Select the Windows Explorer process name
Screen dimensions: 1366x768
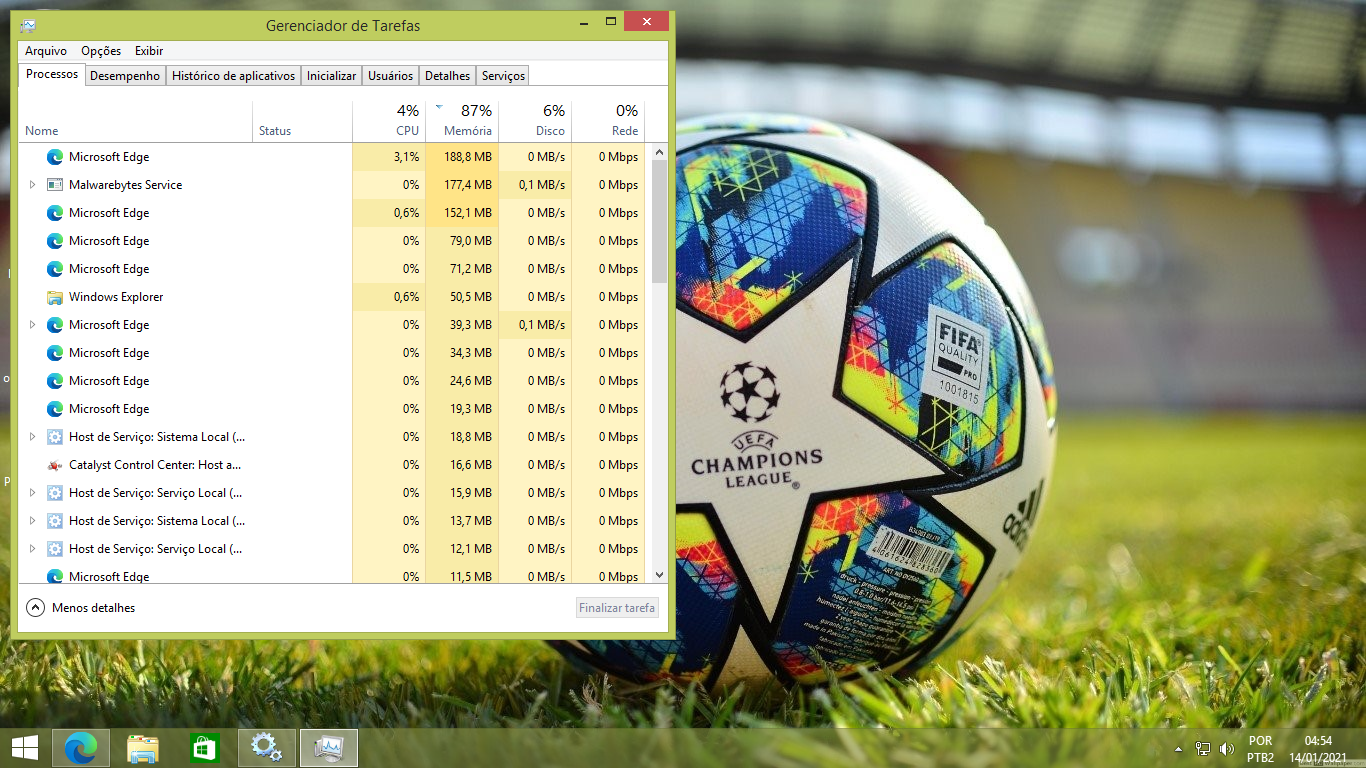click(116, 297)
